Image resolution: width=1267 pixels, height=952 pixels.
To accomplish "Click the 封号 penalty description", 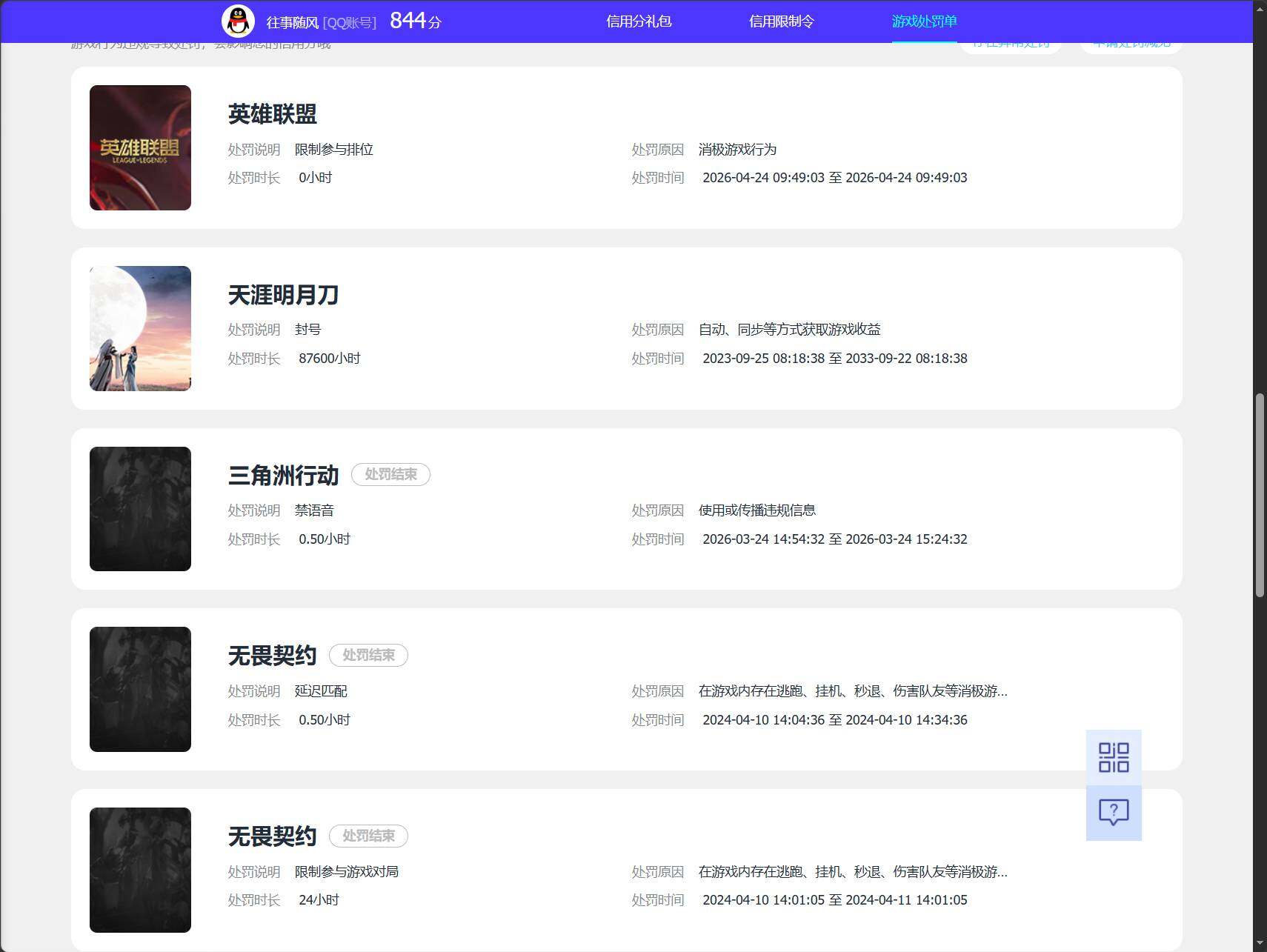I will pos(308,330).
